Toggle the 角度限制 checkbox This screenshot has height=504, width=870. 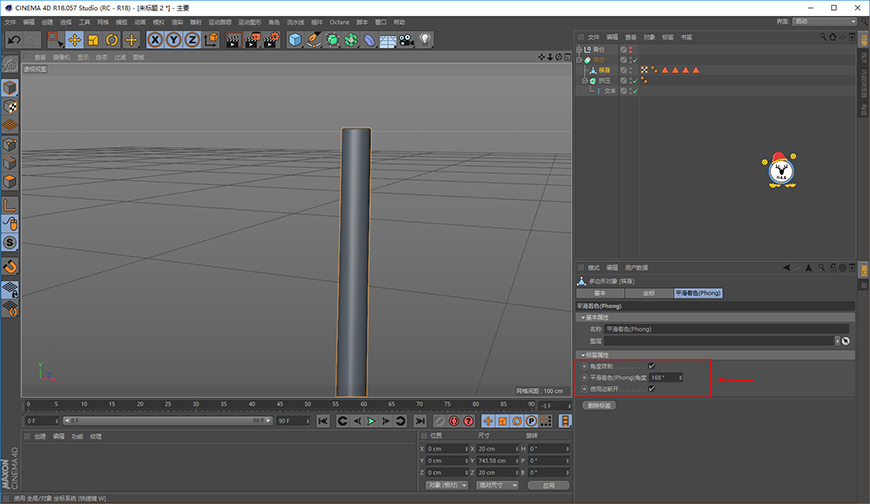(651, 366)
